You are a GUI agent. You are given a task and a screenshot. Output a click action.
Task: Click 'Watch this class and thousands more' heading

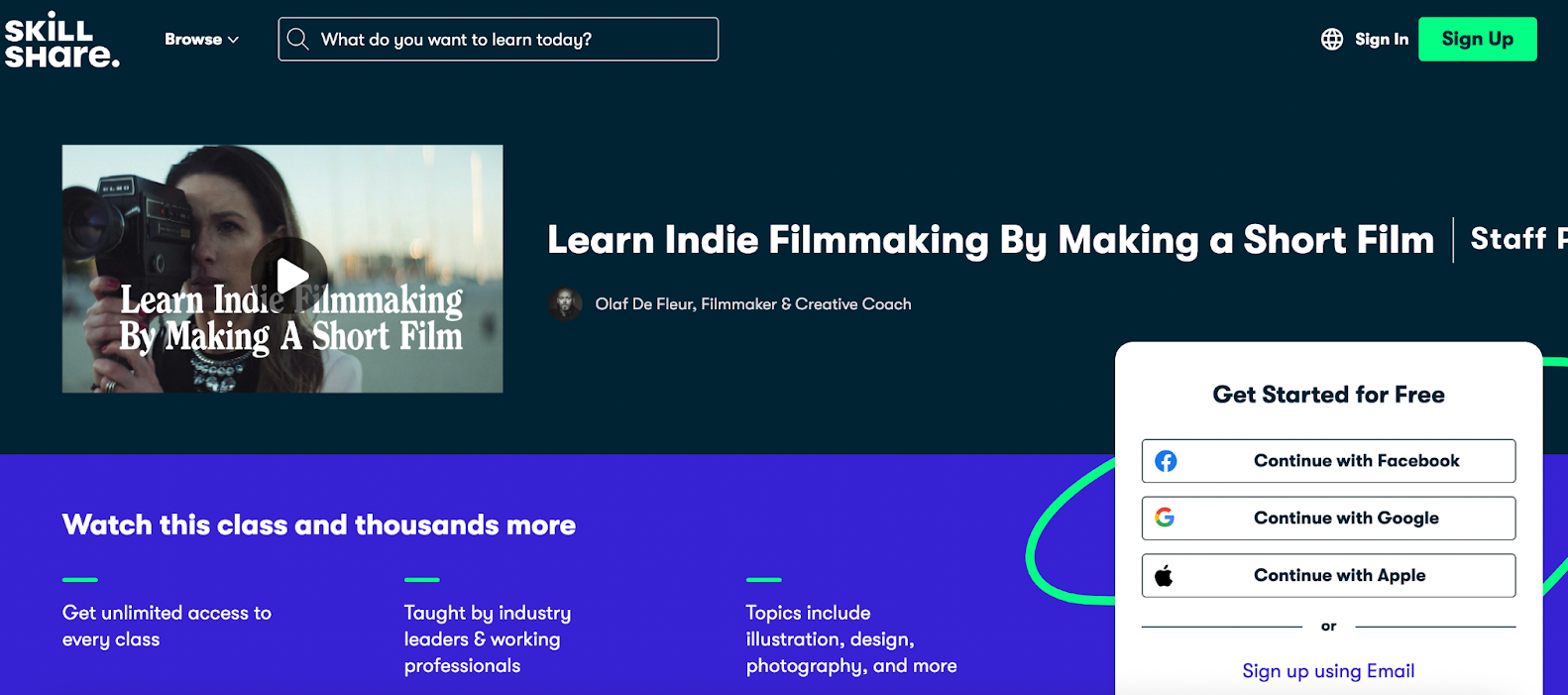click(x=319, y=524)
